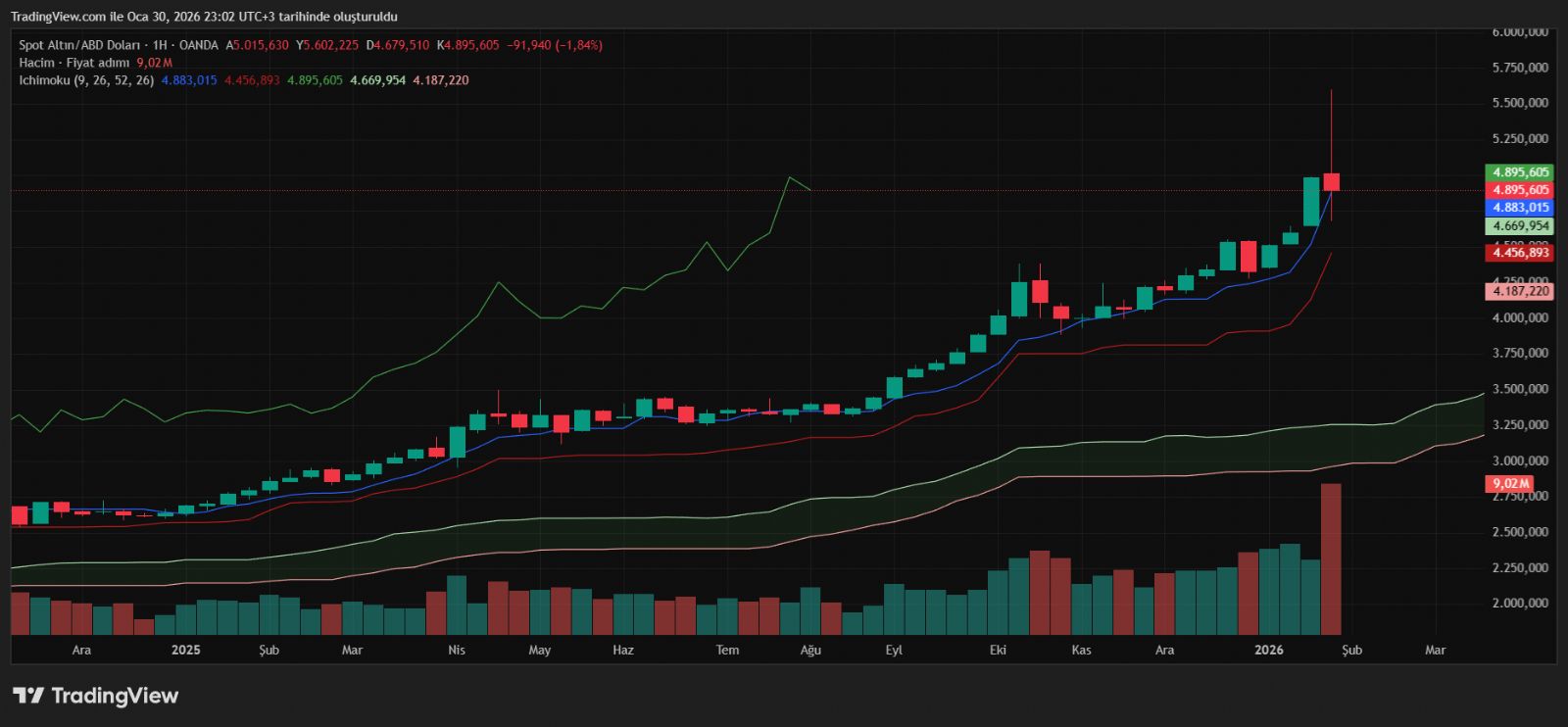Click the 2026 label on time axis
This screenshot has height=727, width=1568.
(1269, 650)
